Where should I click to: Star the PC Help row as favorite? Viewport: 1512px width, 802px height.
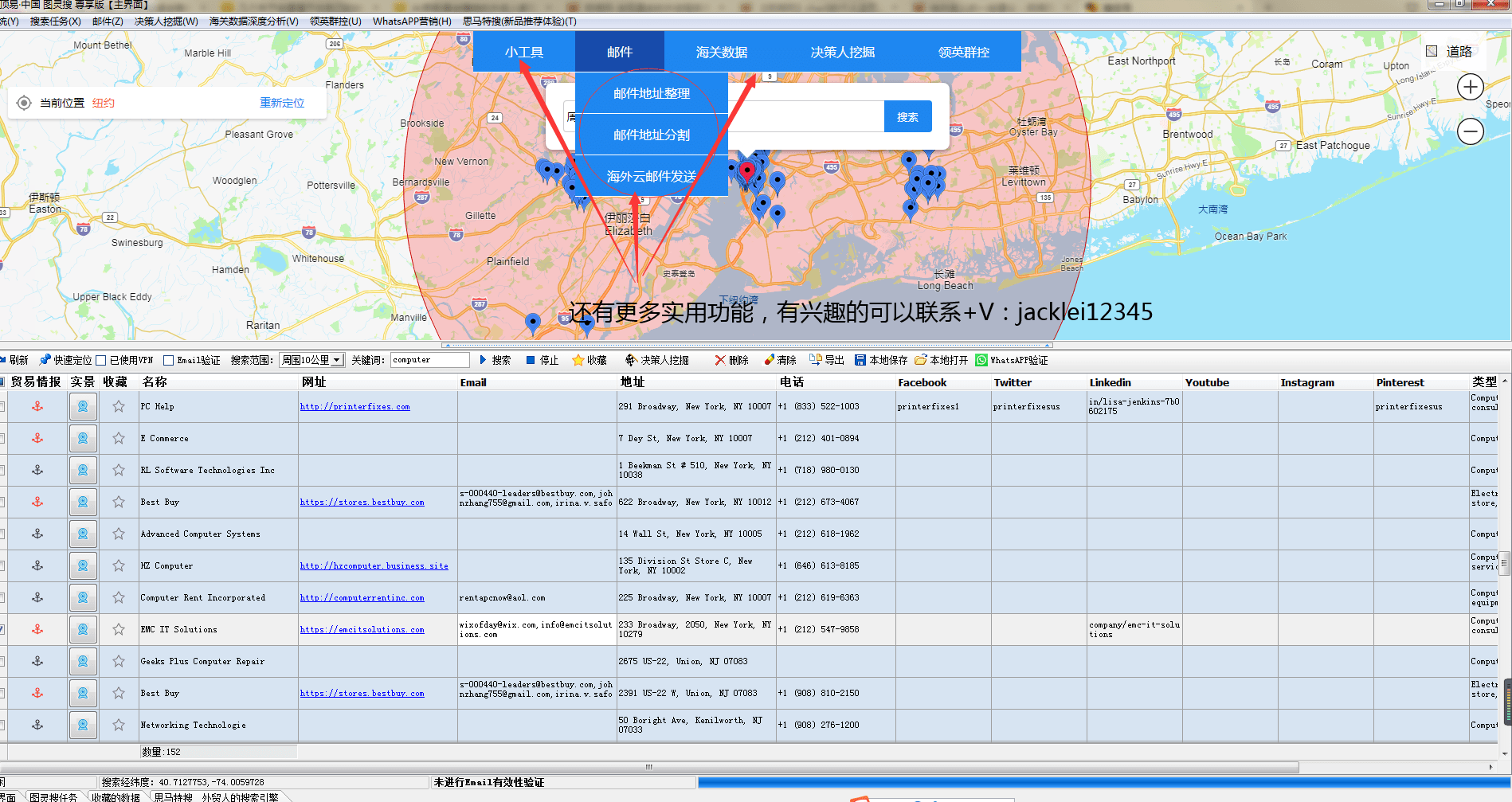pyautogui.click(x=119, y=406)
